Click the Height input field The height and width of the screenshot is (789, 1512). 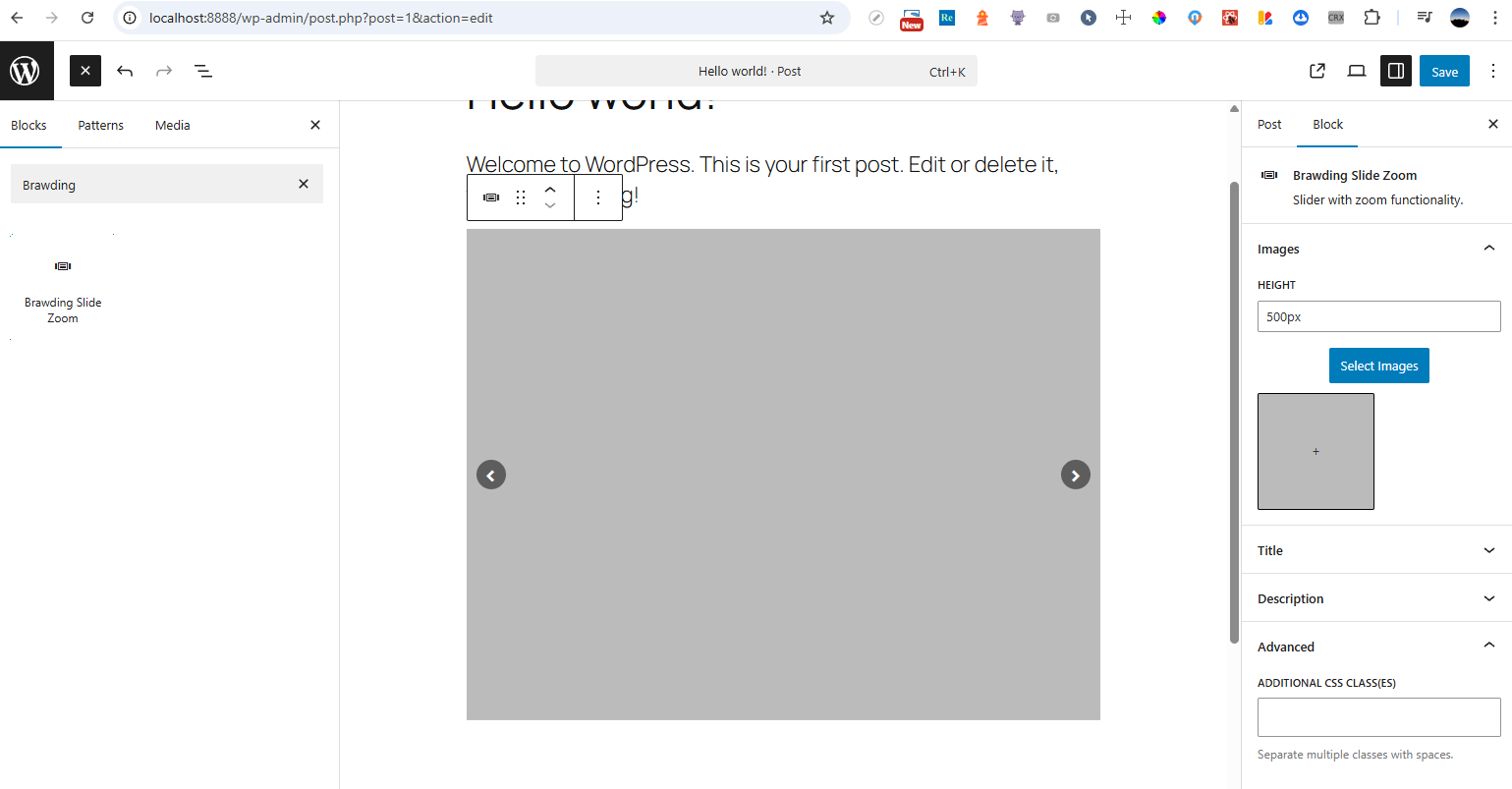click(x=1378, y=316)
